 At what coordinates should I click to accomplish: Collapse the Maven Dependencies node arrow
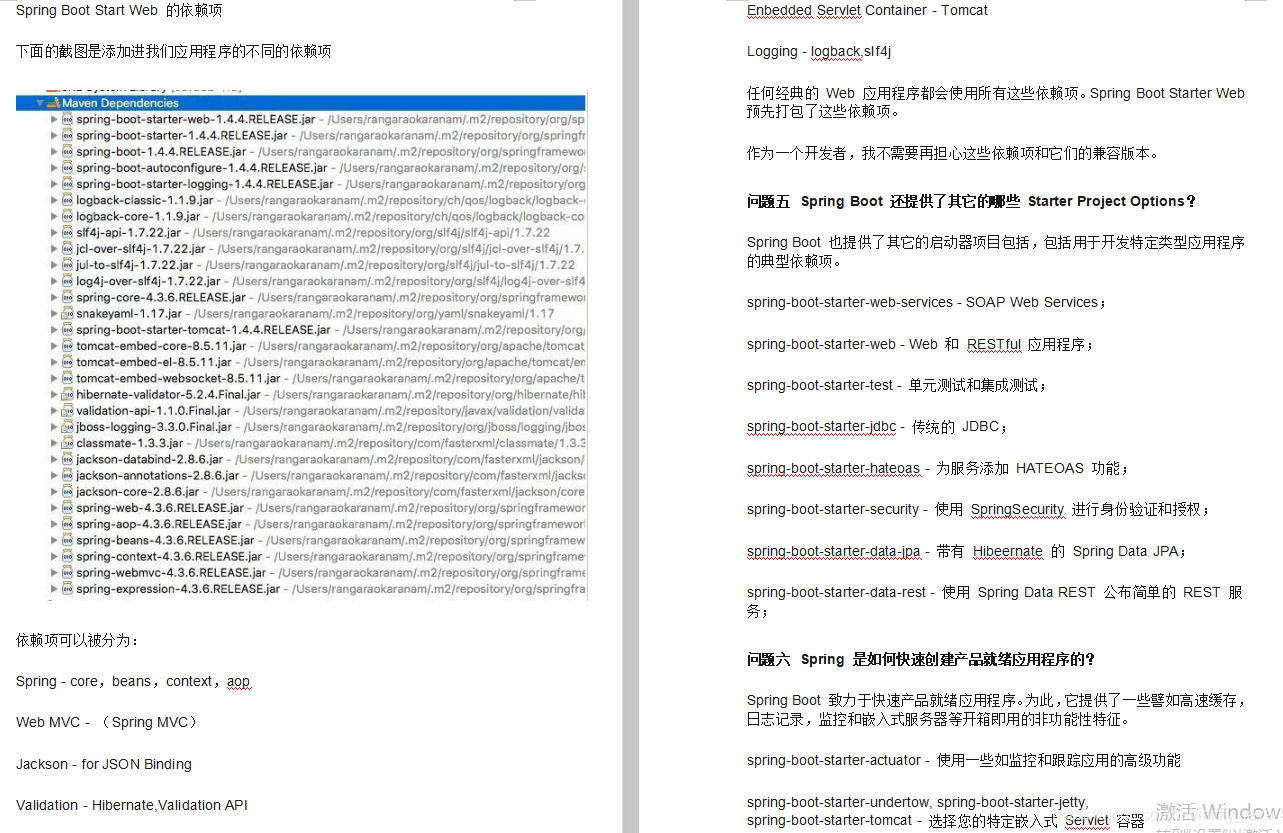pos(40,103)
